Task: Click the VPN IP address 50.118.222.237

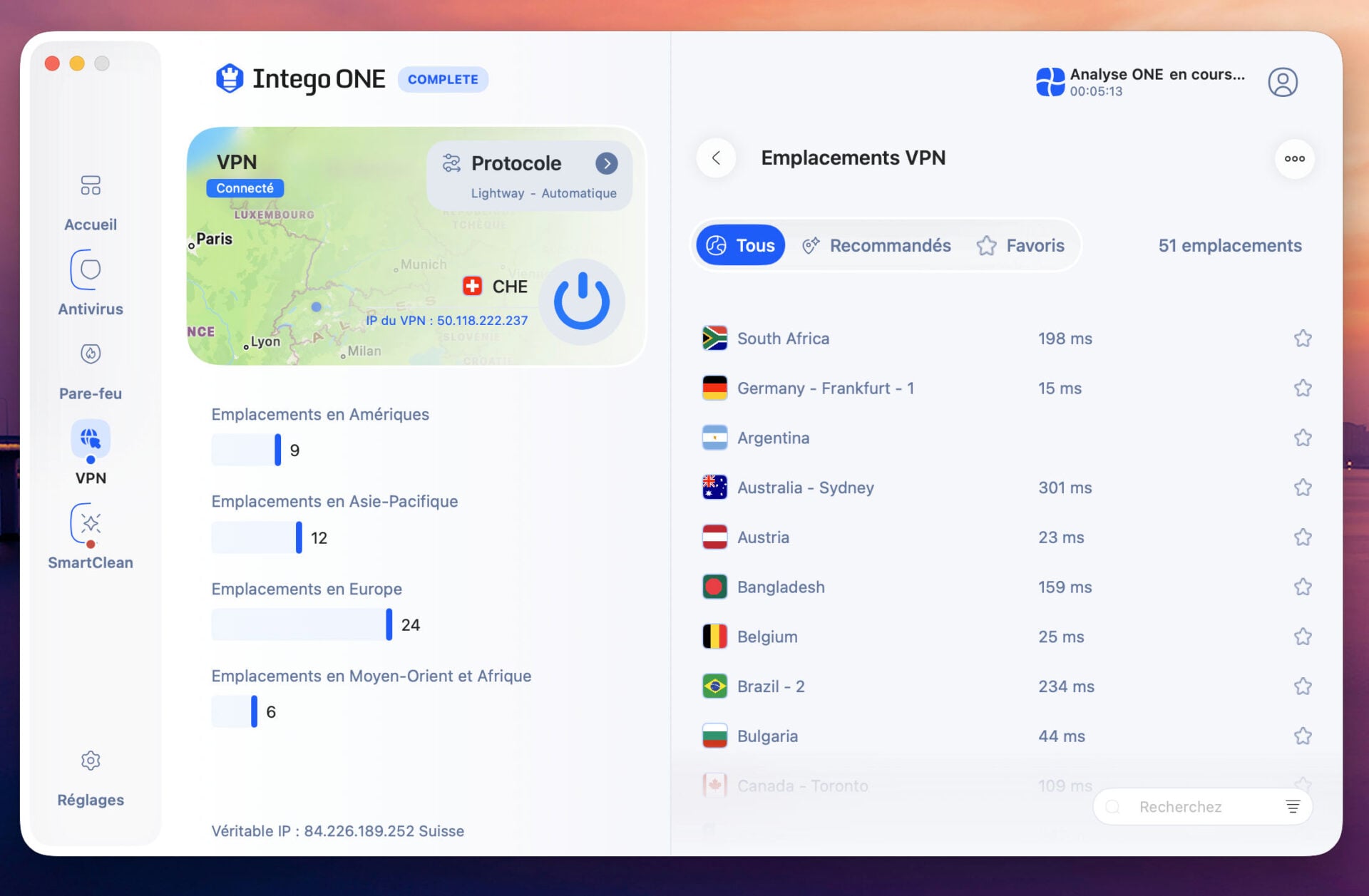Action: [x=482, y=321]
